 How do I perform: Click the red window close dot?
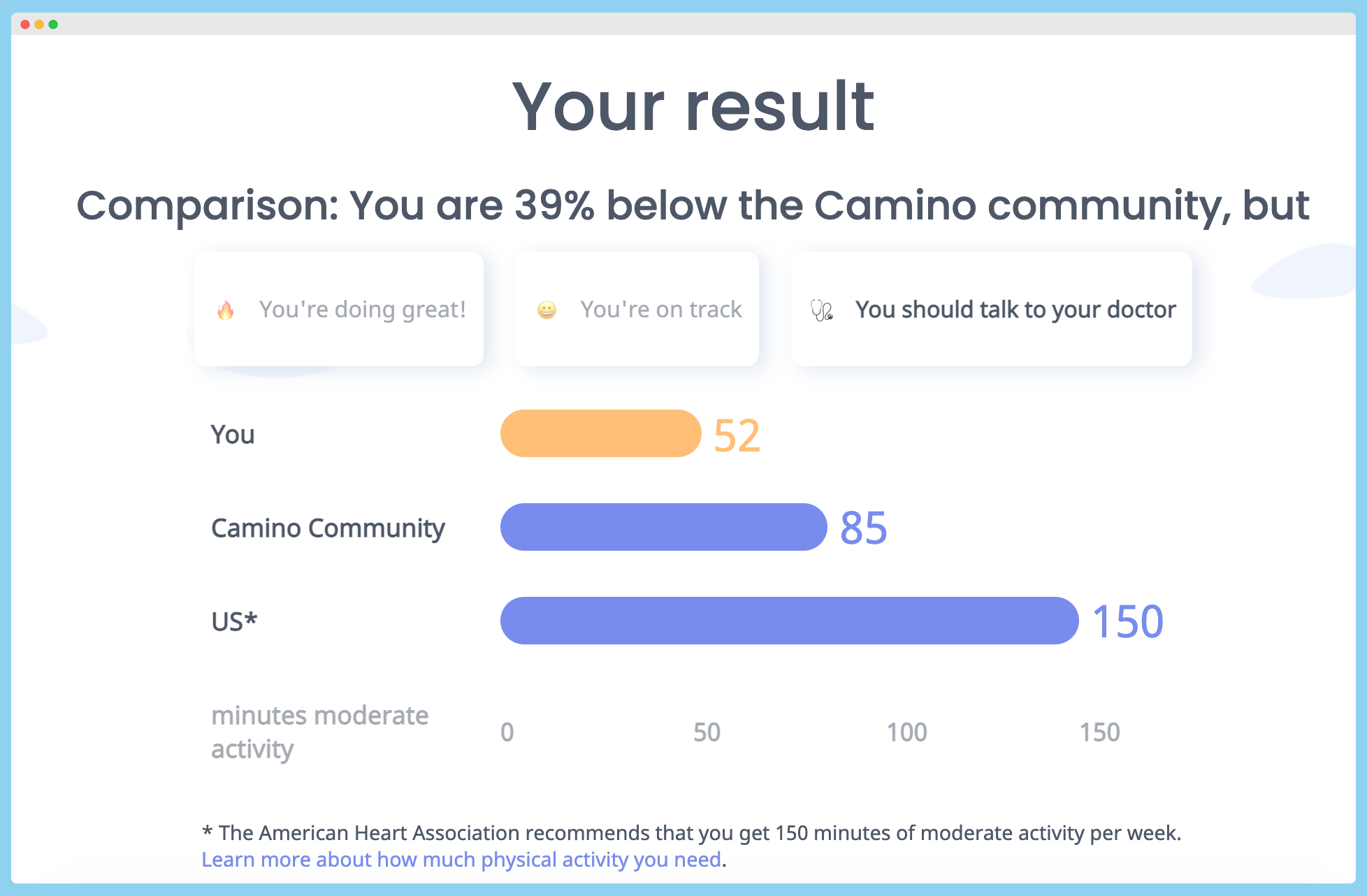click(25, 24)
